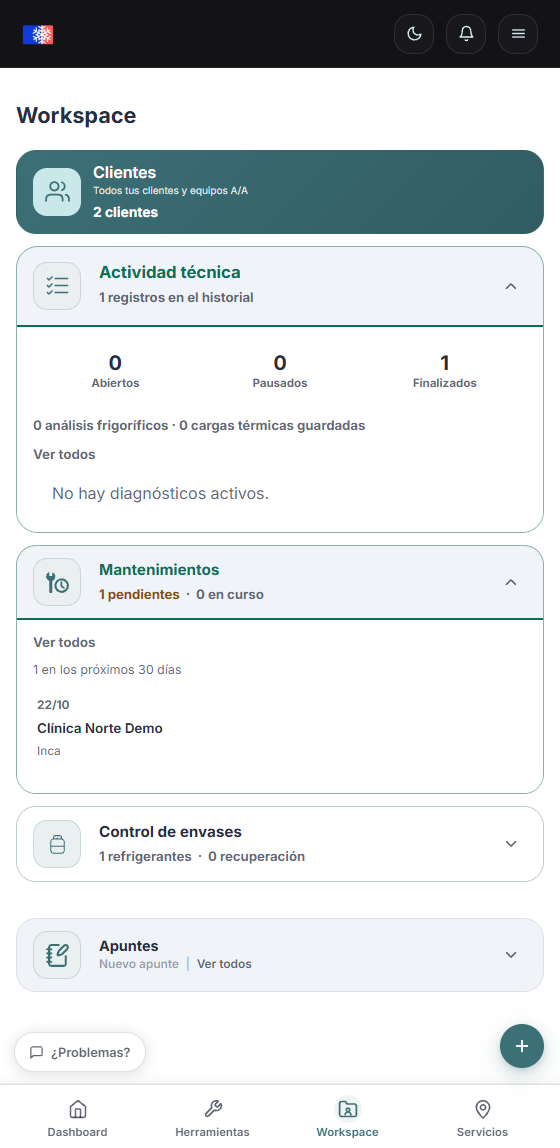The height and width of the screenshot is (1148, 560).
Task: Click the Control de envases cylinder icon
Action: (x=57, y=844)
